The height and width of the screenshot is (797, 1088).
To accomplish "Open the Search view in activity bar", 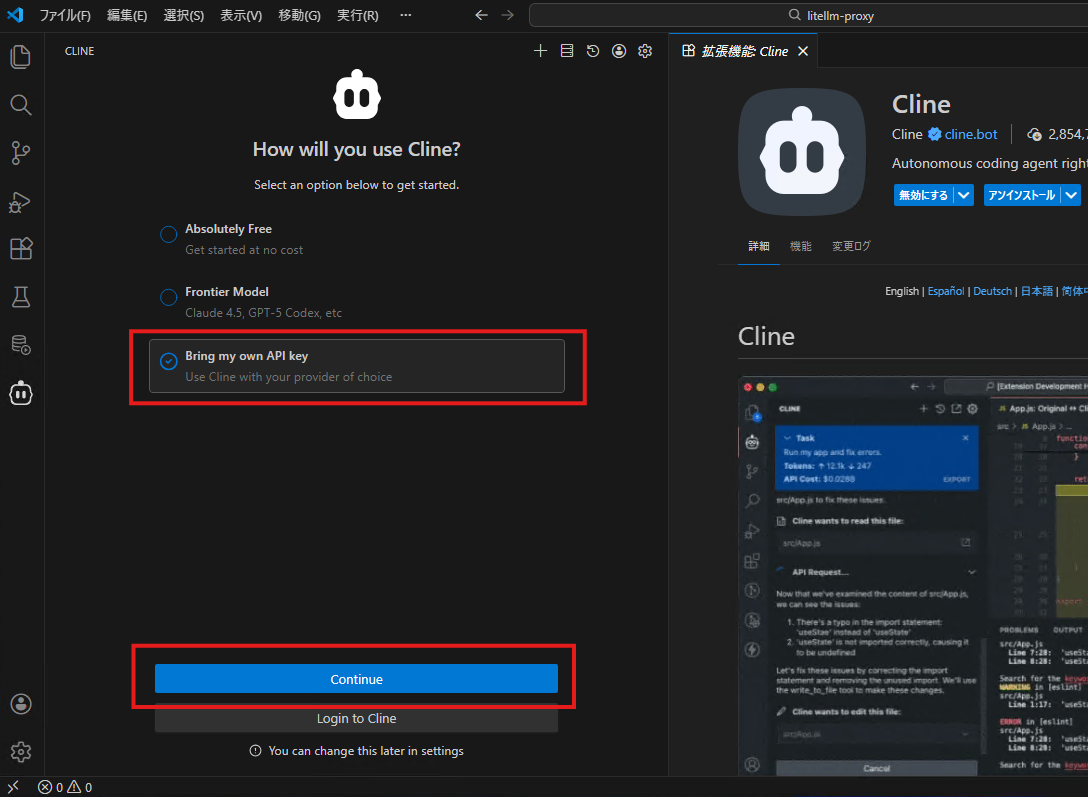I will (x=21, y=105).
